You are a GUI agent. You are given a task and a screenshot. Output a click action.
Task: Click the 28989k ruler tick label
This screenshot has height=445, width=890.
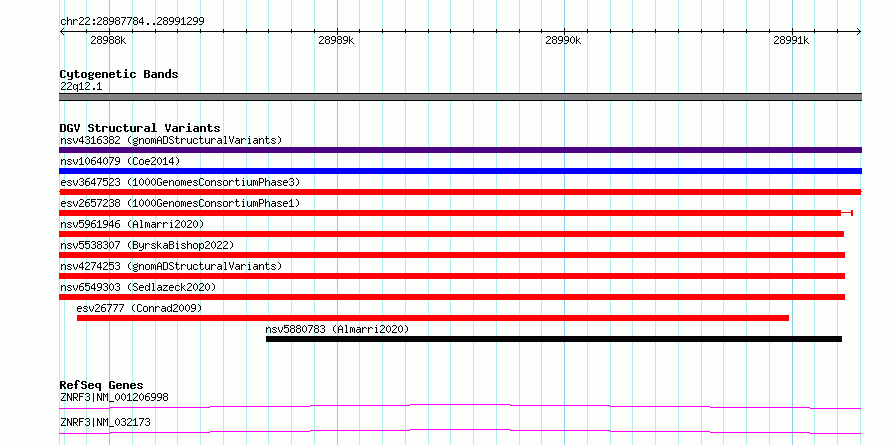click(336, 40)
